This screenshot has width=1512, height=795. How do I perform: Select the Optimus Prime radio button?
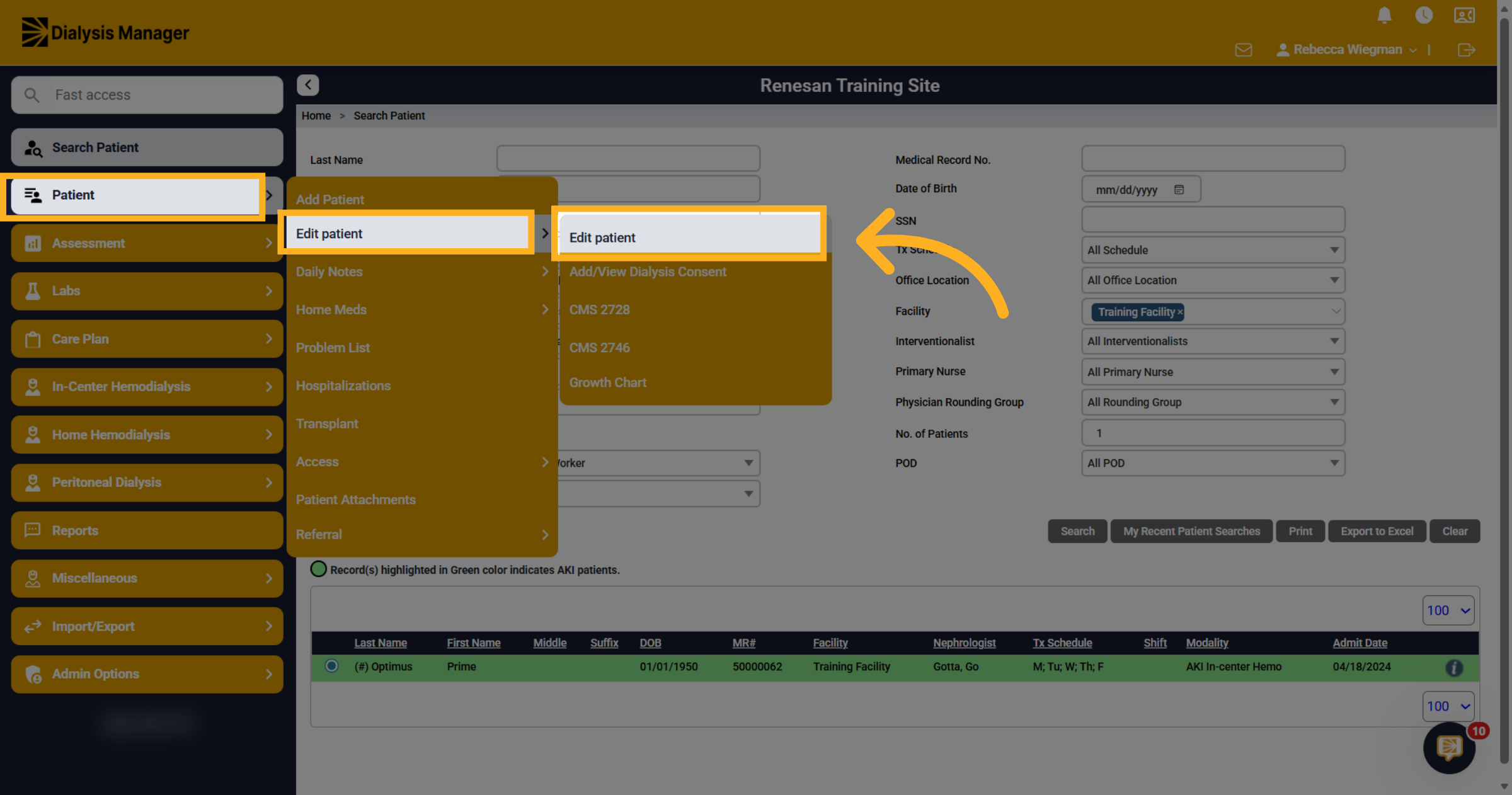(x=331, y=666)
